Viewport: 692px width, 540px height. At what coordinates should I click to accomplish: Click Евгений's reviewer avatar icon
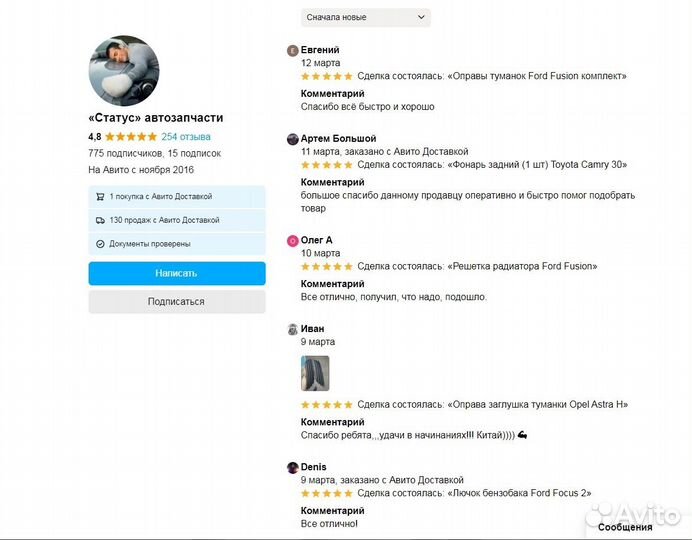292,50
